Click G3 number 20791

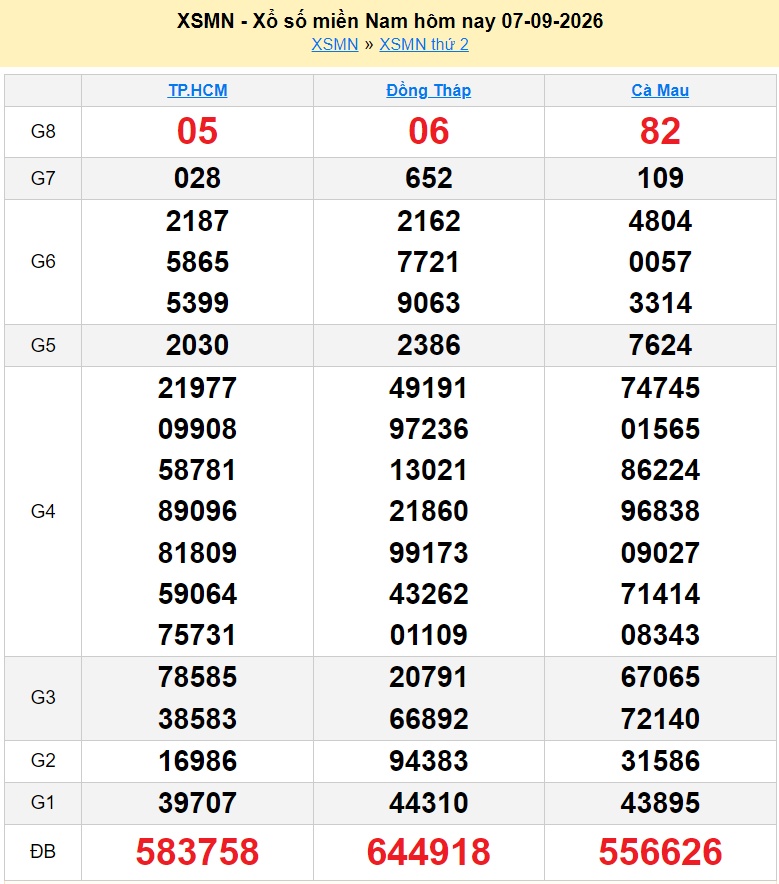coord(428,677)
